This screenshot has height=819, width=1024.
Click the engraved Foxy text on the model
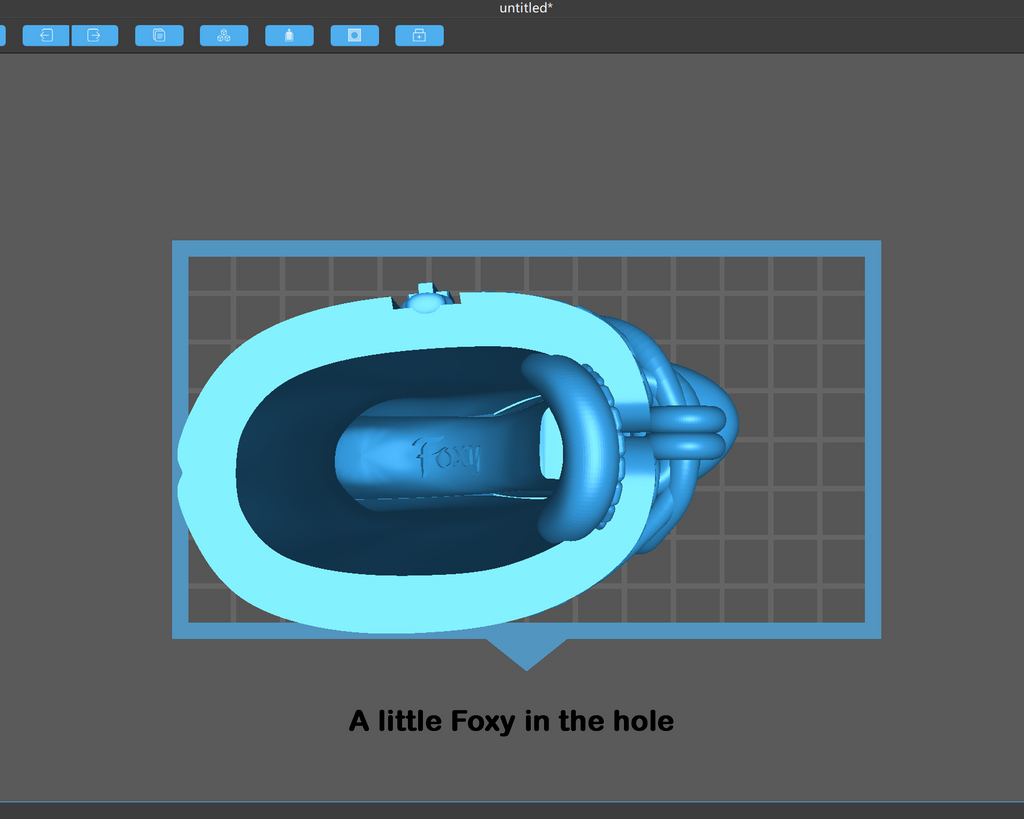447,455
